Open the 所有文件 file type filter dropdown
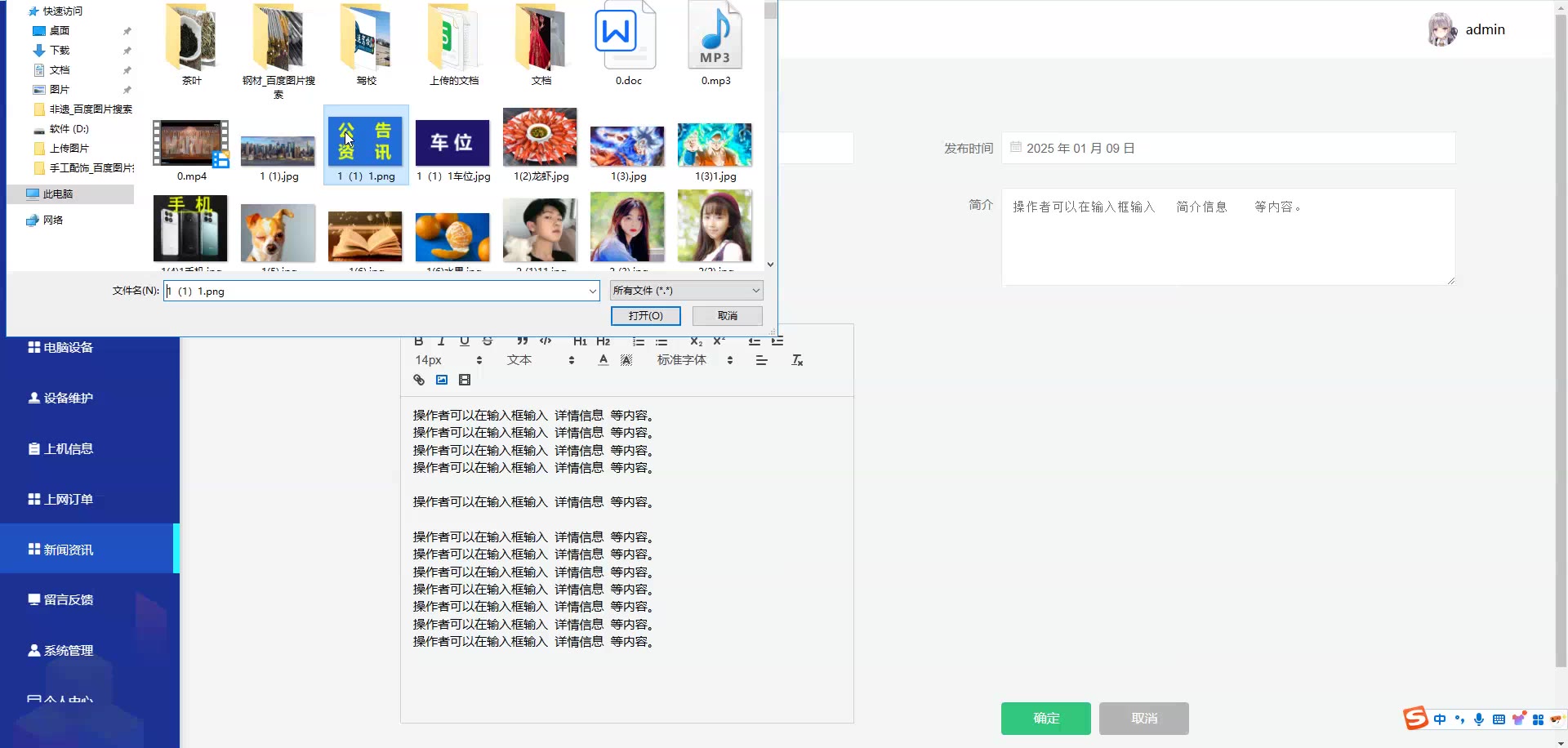The width and height of the screenshot is (1568, 748). [x=686, y=291]
